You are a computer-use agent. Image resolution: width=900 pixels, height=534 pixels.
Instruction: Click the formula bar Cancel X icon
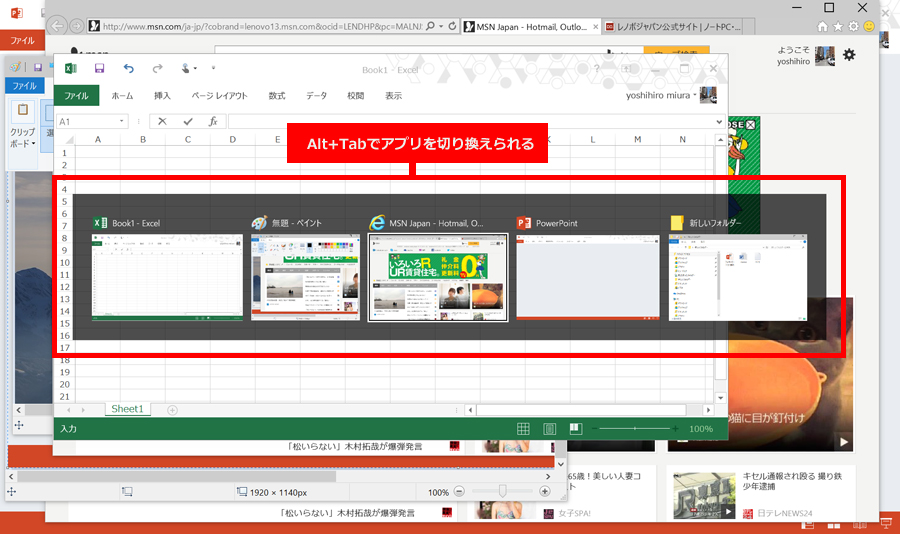[x=162, y=121]
